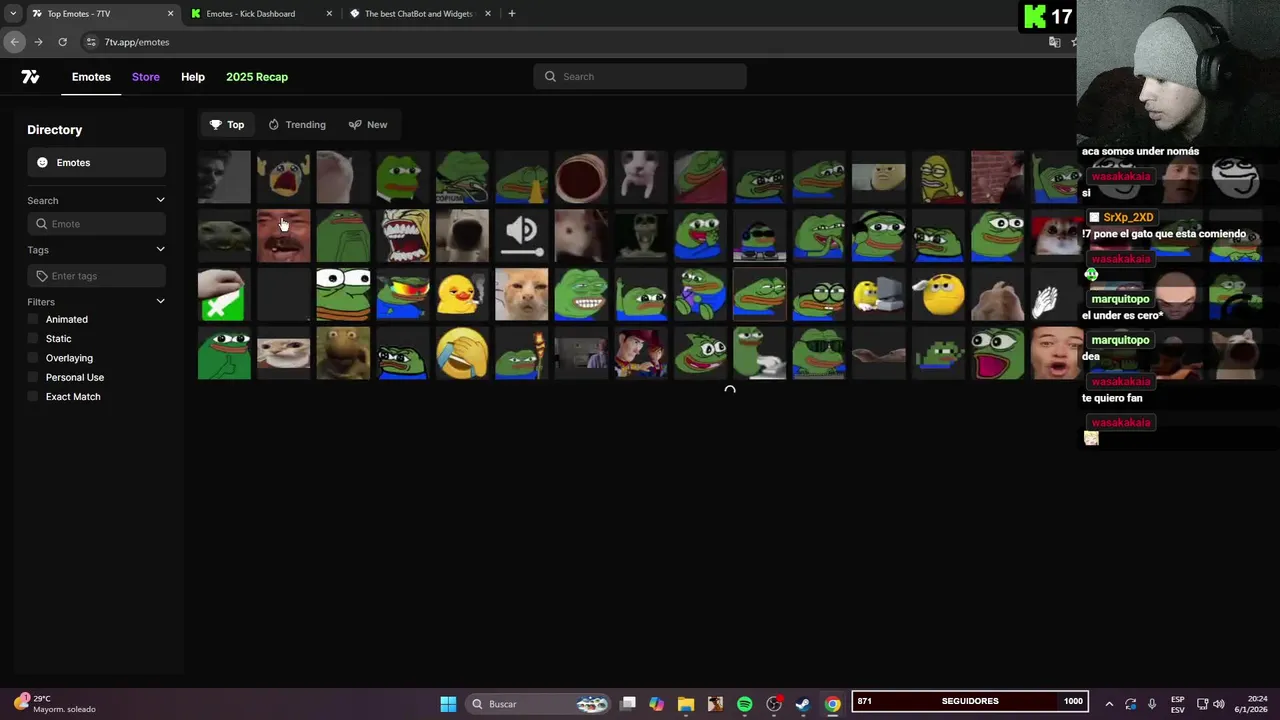Open the Pepe holding torch emote
This screenshot has height=720, width=1280.
521,354
